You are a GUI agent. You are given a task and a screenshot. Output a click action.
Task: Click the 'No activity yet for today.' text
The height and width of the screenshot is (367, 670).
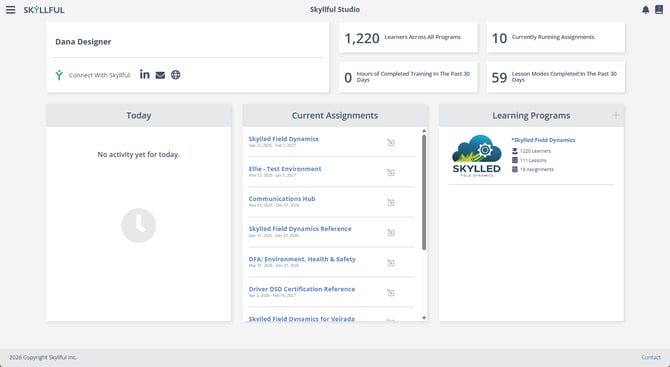pyautogui.click(x=138, y=154)
